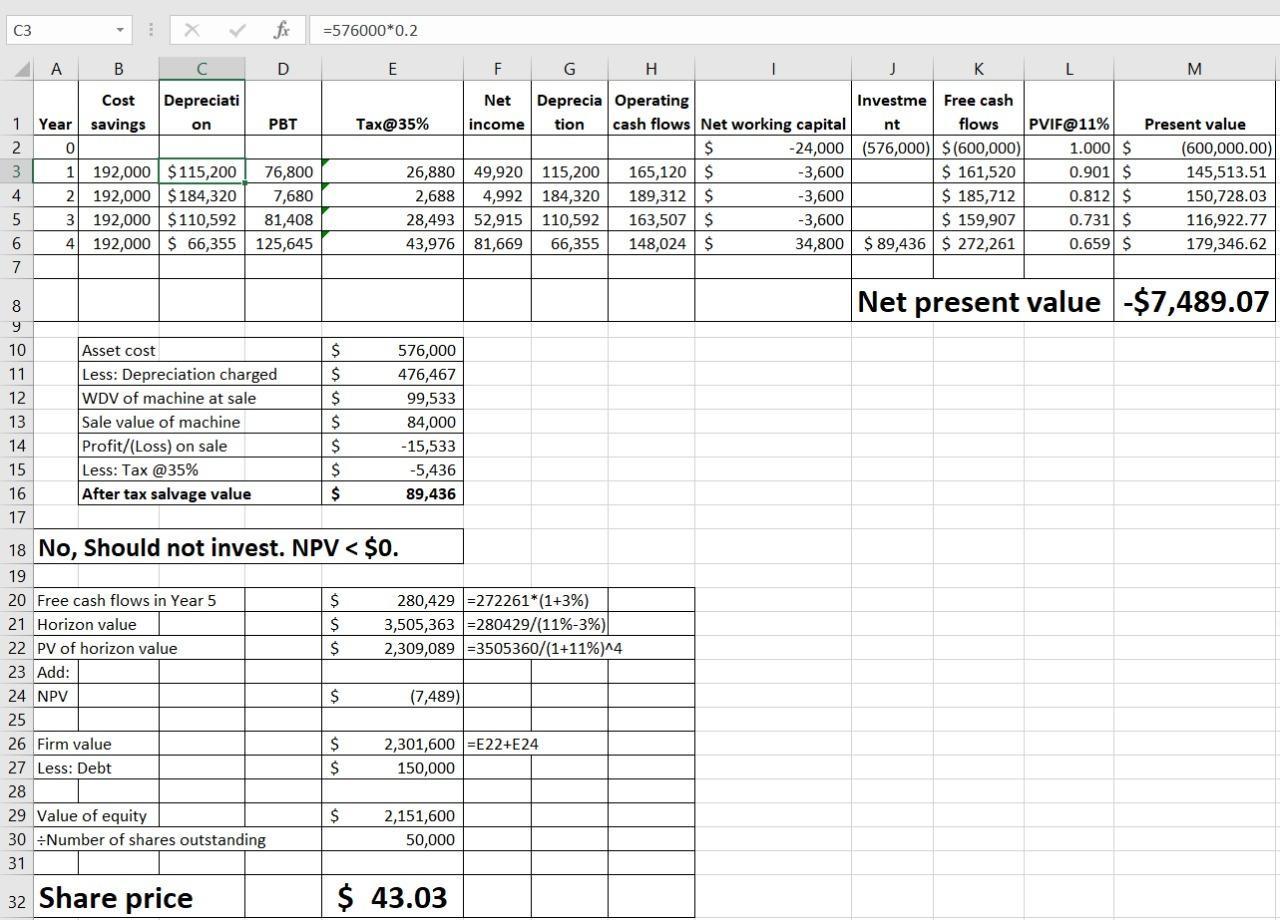This screenshot has height=920, width=1280.
Task: Open the Name Box dropdown arrow
Action: (120, 30)
